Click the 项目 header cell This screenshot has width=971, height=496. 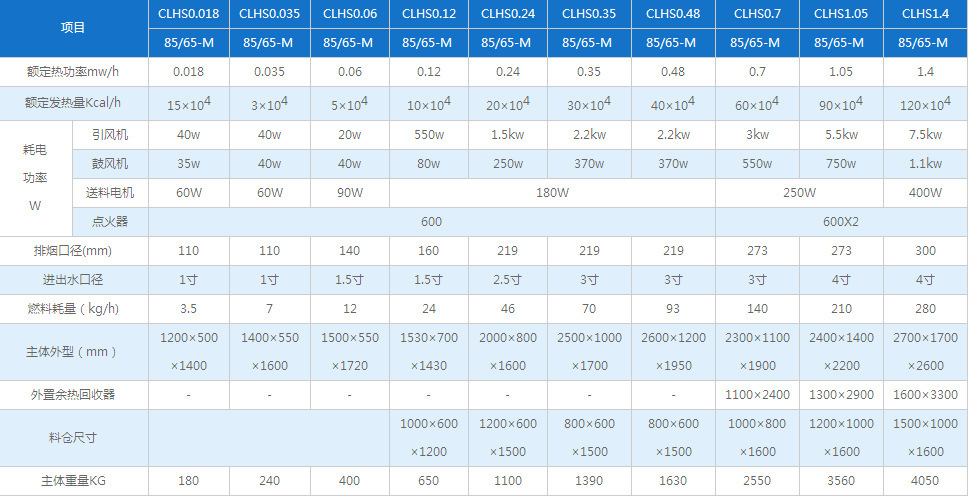point(73,28)
